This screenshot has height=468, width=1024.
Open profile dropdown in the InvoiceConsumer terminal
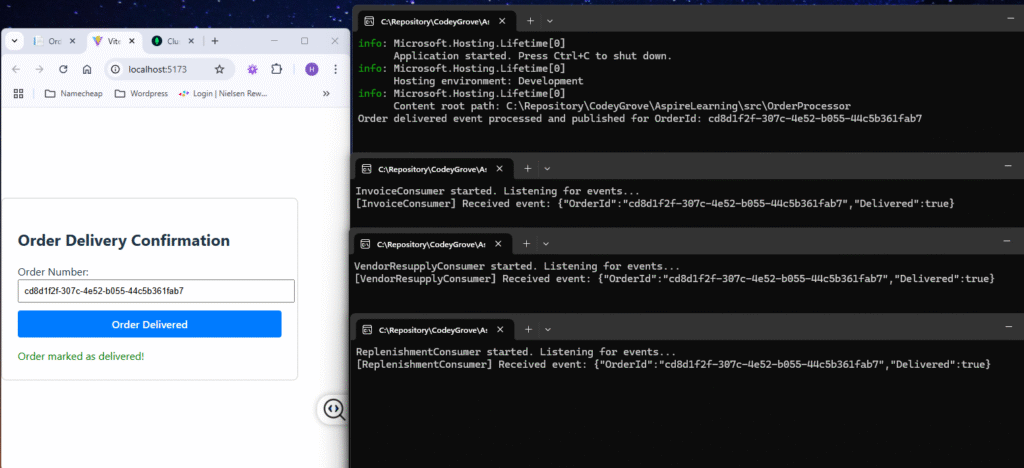(547, 169)
